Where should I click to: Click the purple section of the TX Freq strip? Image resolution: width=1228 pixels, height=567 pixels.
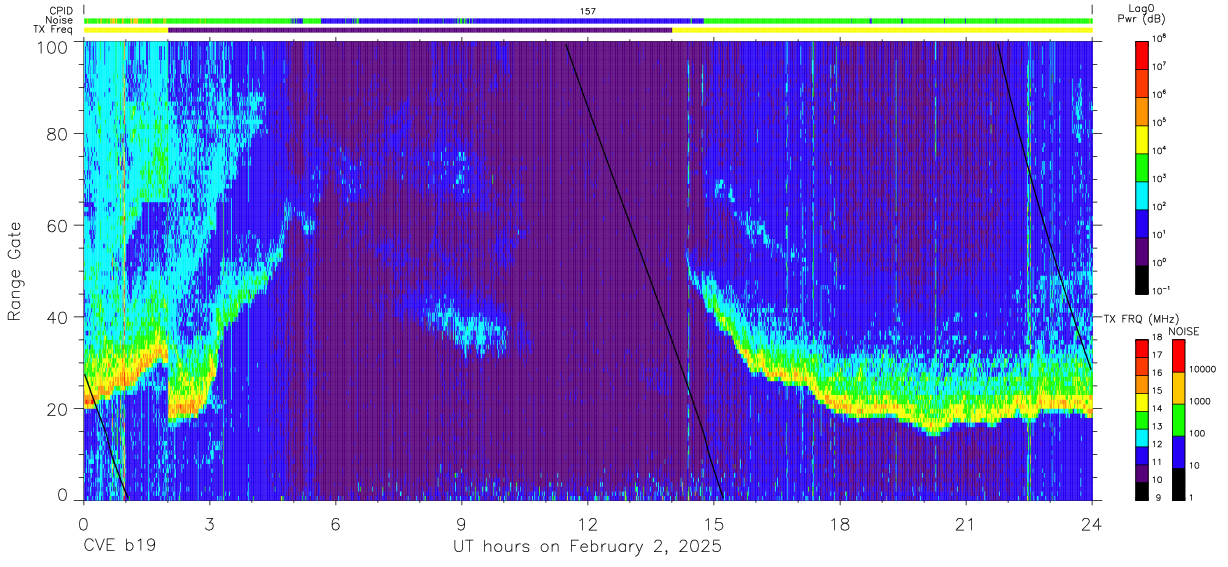point(420,30)
